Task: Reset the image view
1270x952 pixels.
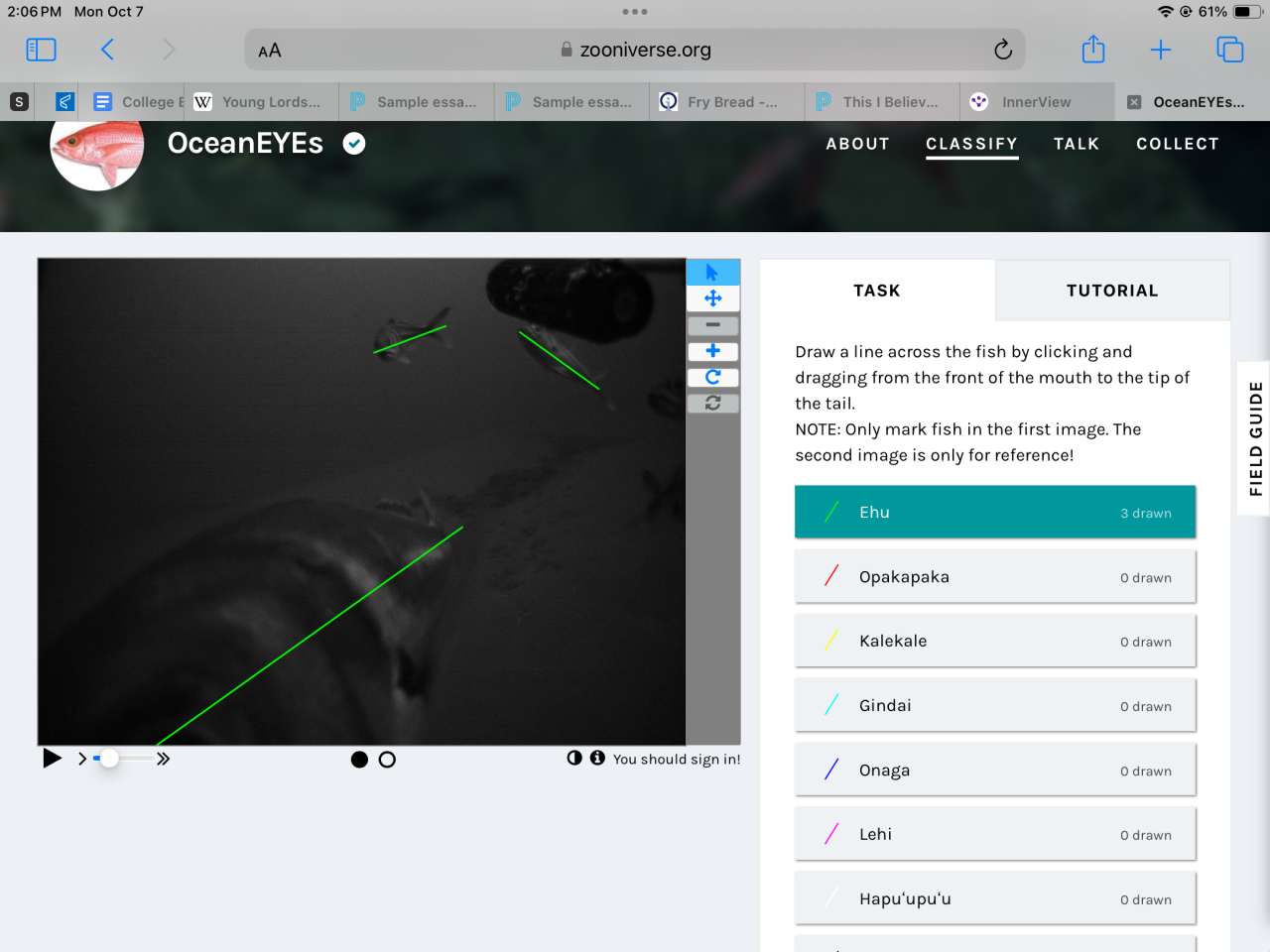Action: tap(712, 403)
